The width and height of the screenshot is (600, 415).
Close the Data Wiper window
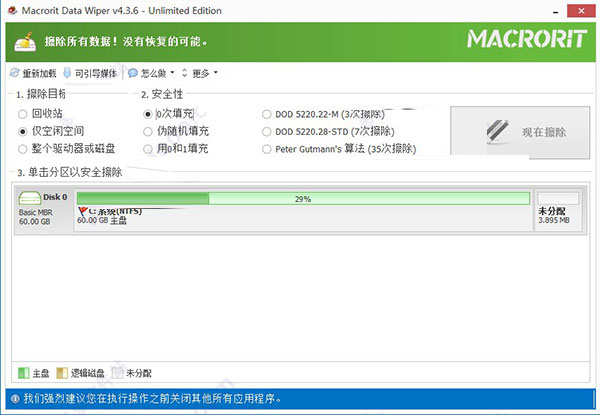[x=581, y=11]
